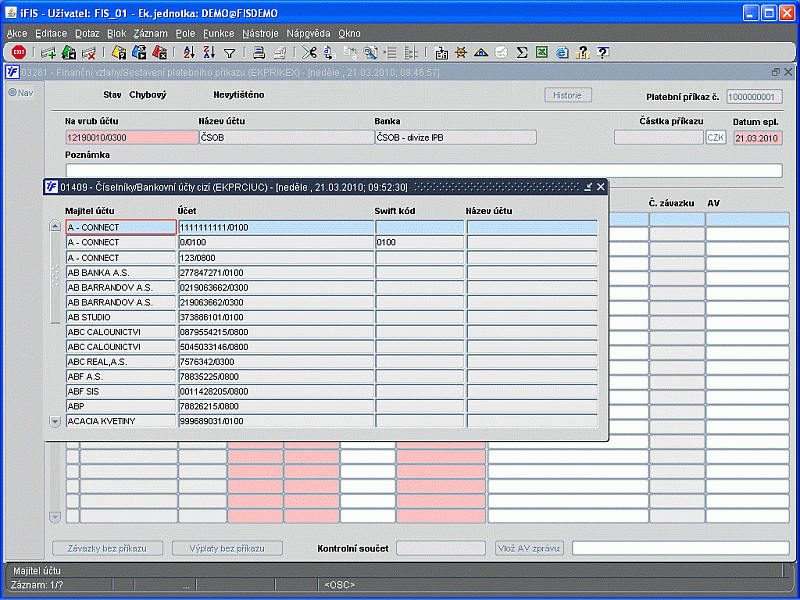Select account row 1111111111/0100
The width and height of the screenshot is (800, 600).
coord(276,227)
